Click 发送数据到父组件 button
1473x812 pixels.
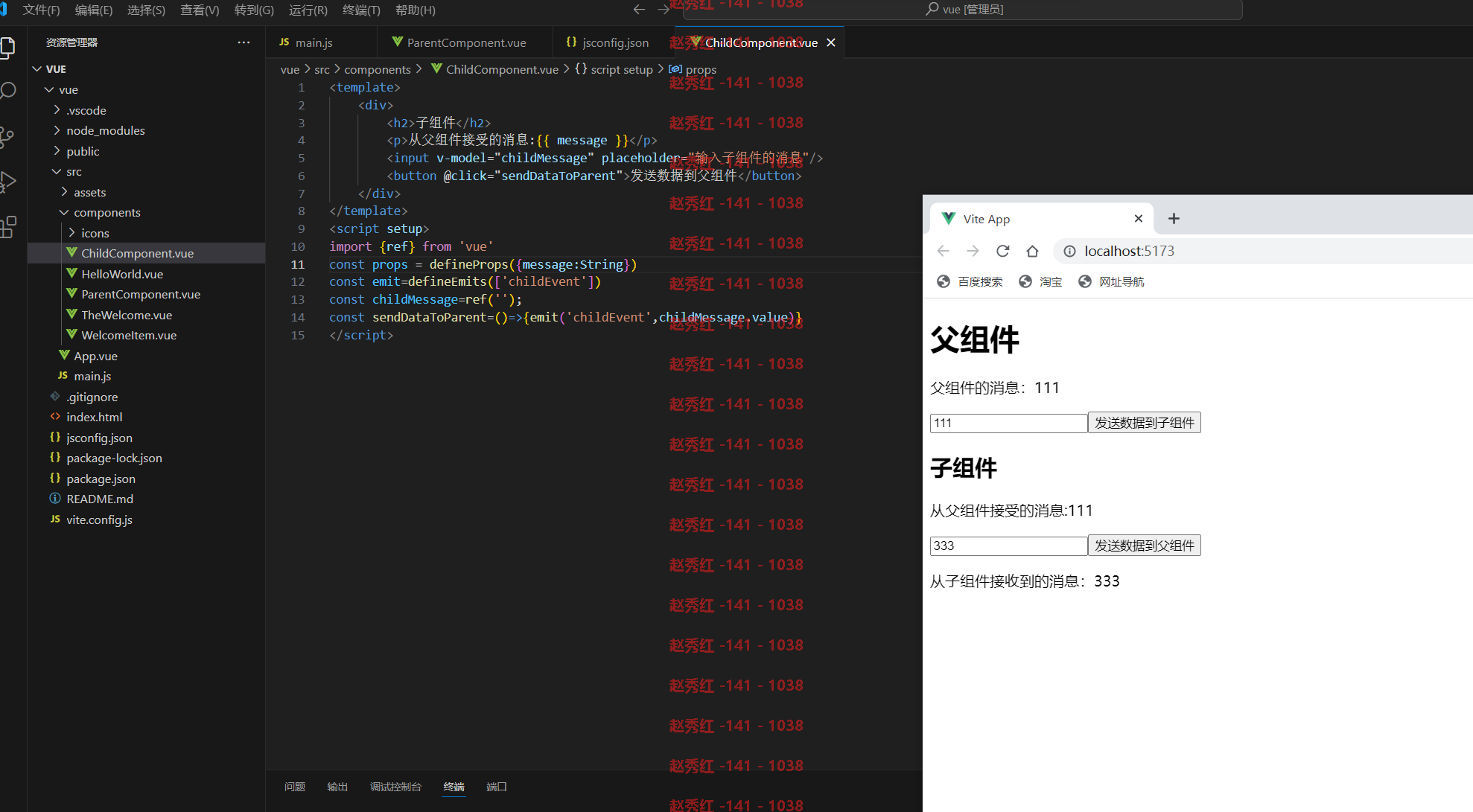tap(1144, 546)
